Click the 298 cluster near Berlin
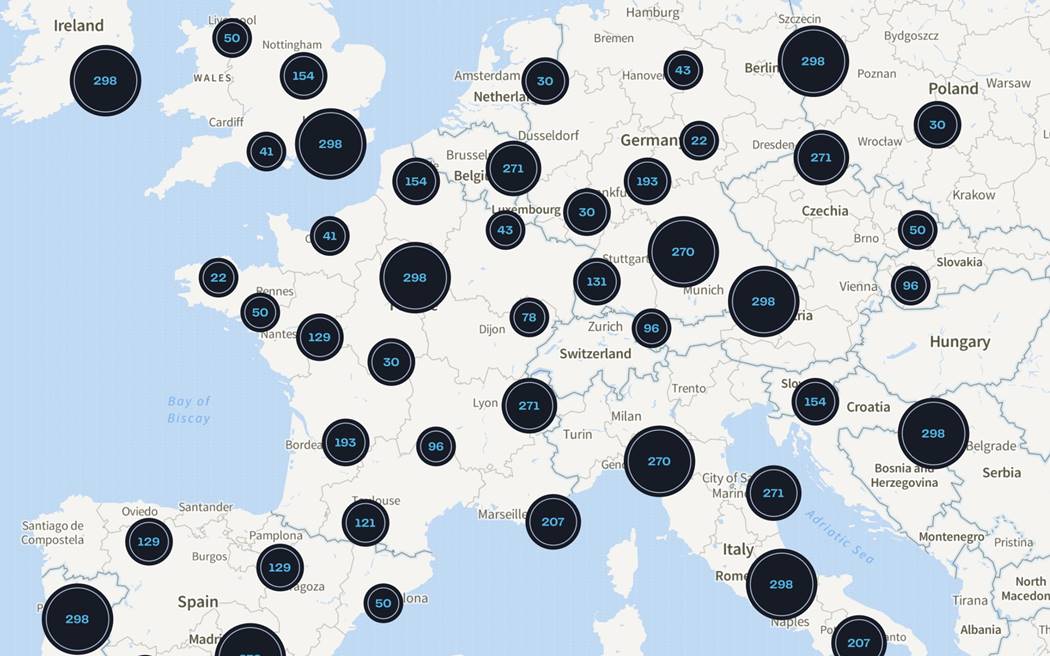The width and height of the screenshot is (1050, 656). tap(813, 62)
